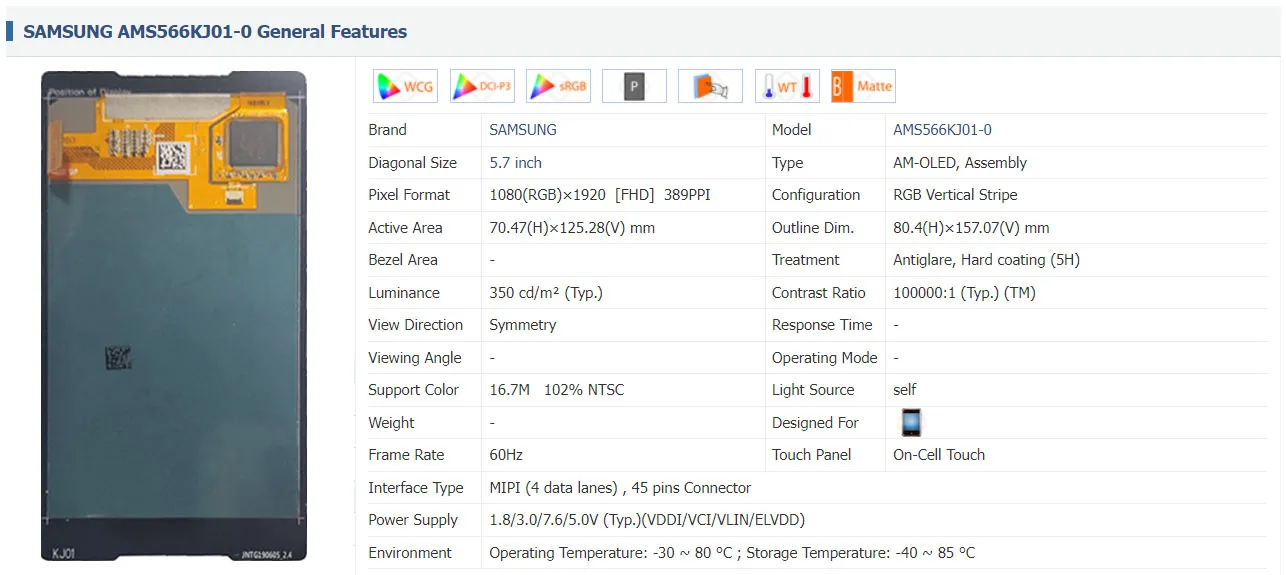This screenshot has height=575, width=1286.
Task: Select the 100000:1 contrast ratio value
Action: point(964,292)
